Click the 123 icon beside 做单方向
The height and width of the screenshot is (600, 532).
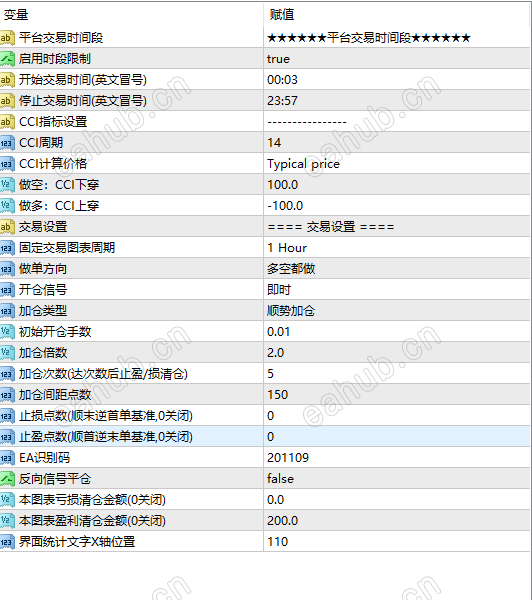coord(7,269)
